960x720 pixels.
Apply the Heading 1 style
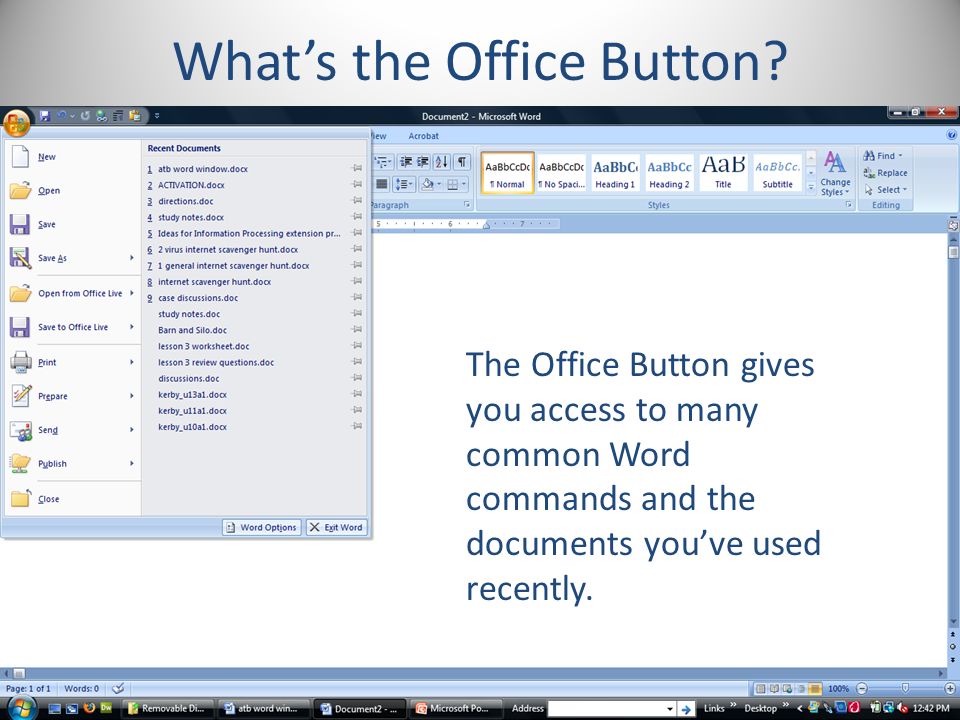click(x=615, y=173)
